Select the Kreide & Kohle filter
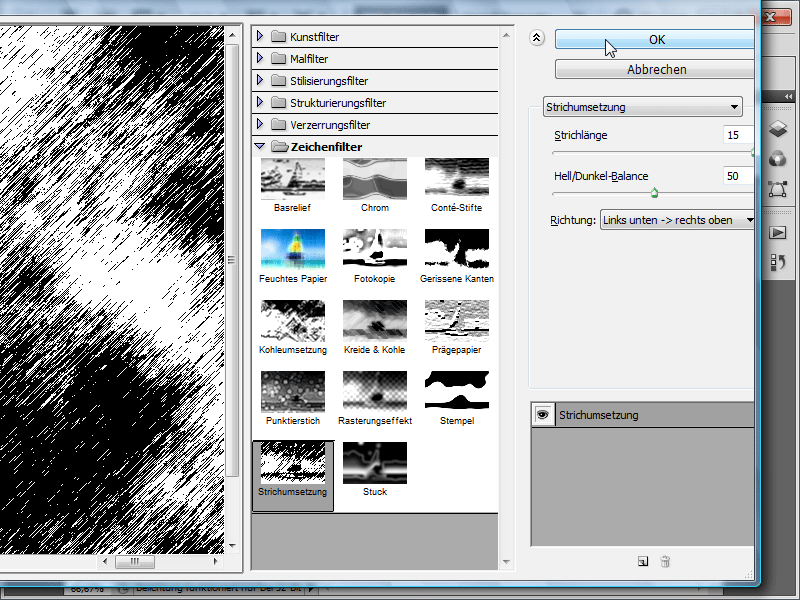This screenshot has width=800, height=600. pyautogui.click(x=374, y=320)
